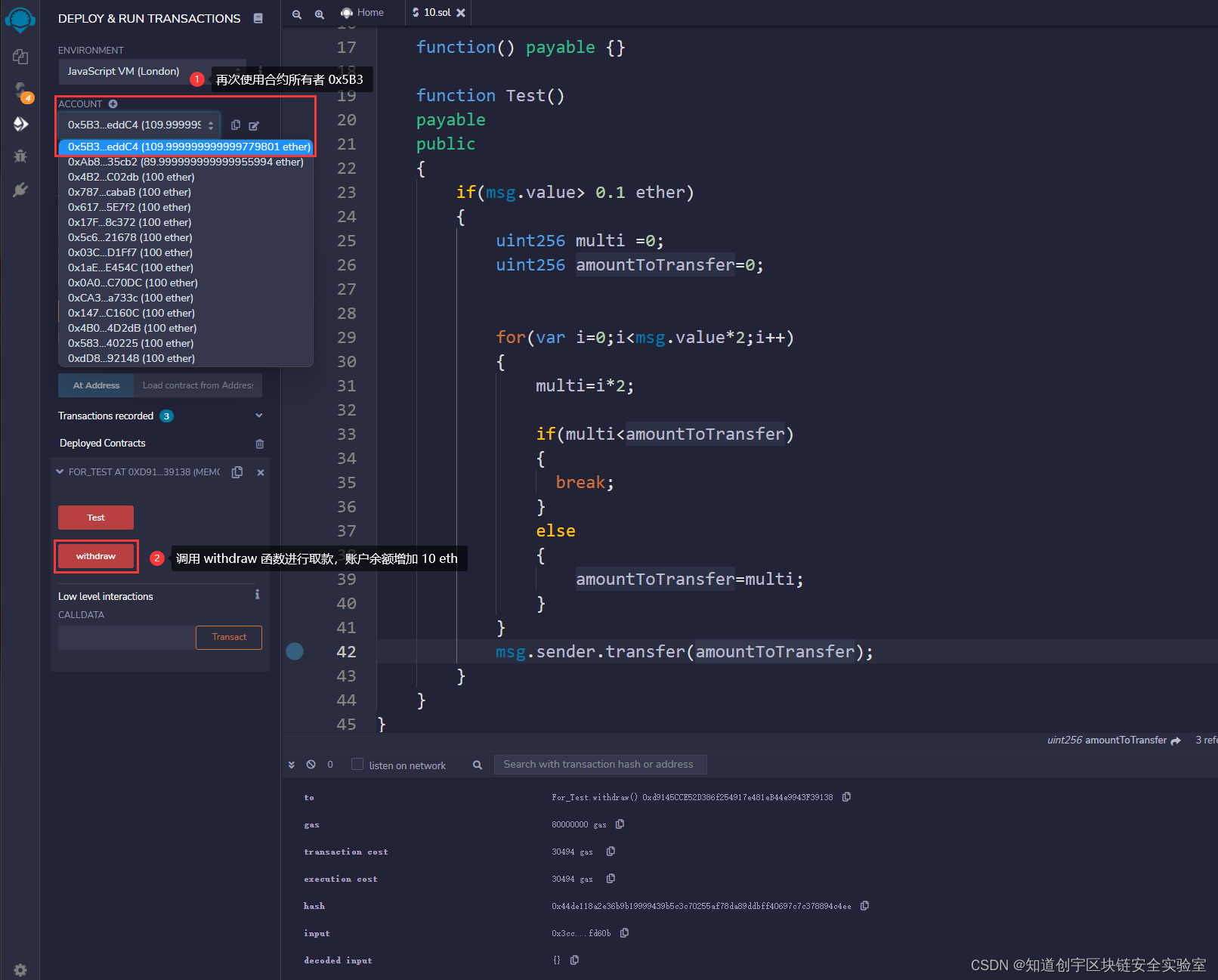Select account 0x583...40225
1218x980 pixels.
point(187,343)
